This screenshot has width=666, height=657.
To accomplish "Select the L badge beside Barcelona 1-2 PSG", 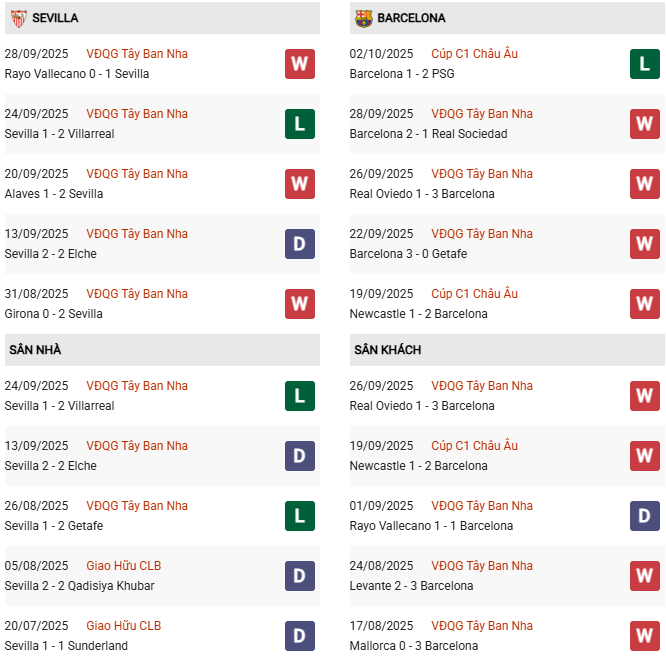I will (645, 64).
